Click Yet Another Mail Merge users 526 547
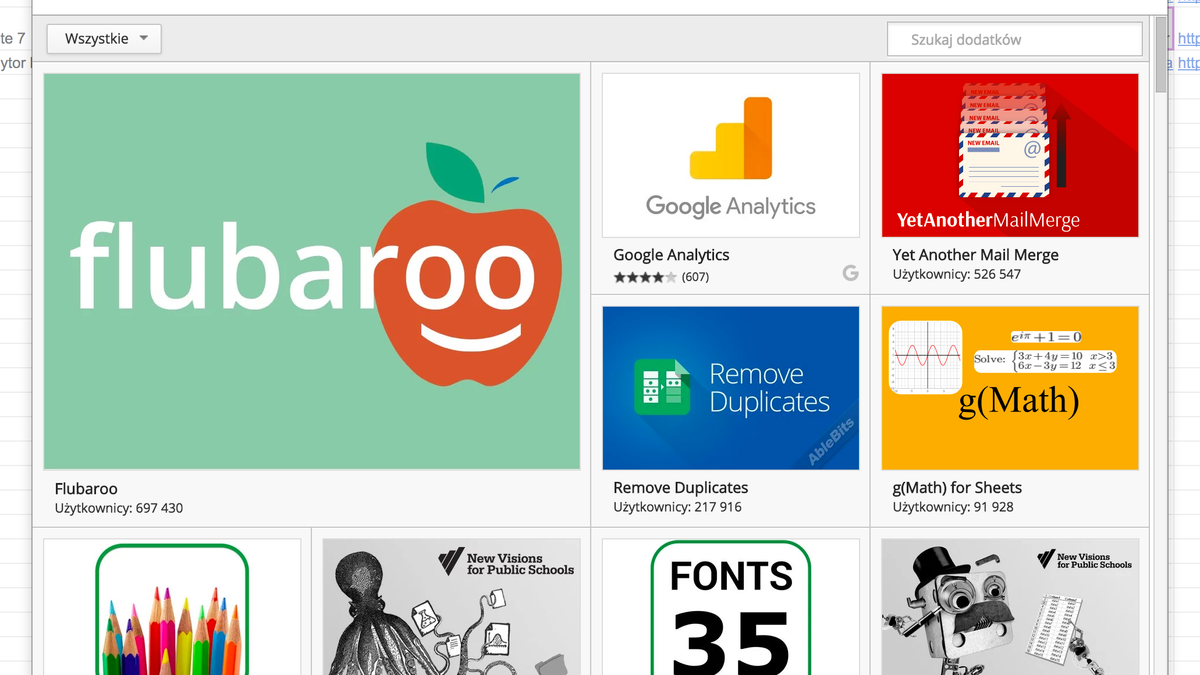 [957, 274]
